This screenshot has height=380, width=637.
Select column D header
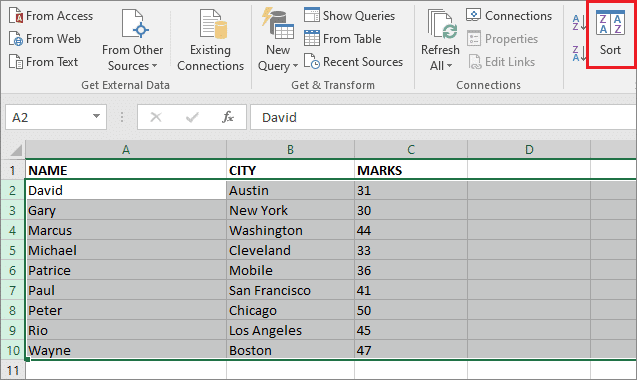[x=529, y=150]
